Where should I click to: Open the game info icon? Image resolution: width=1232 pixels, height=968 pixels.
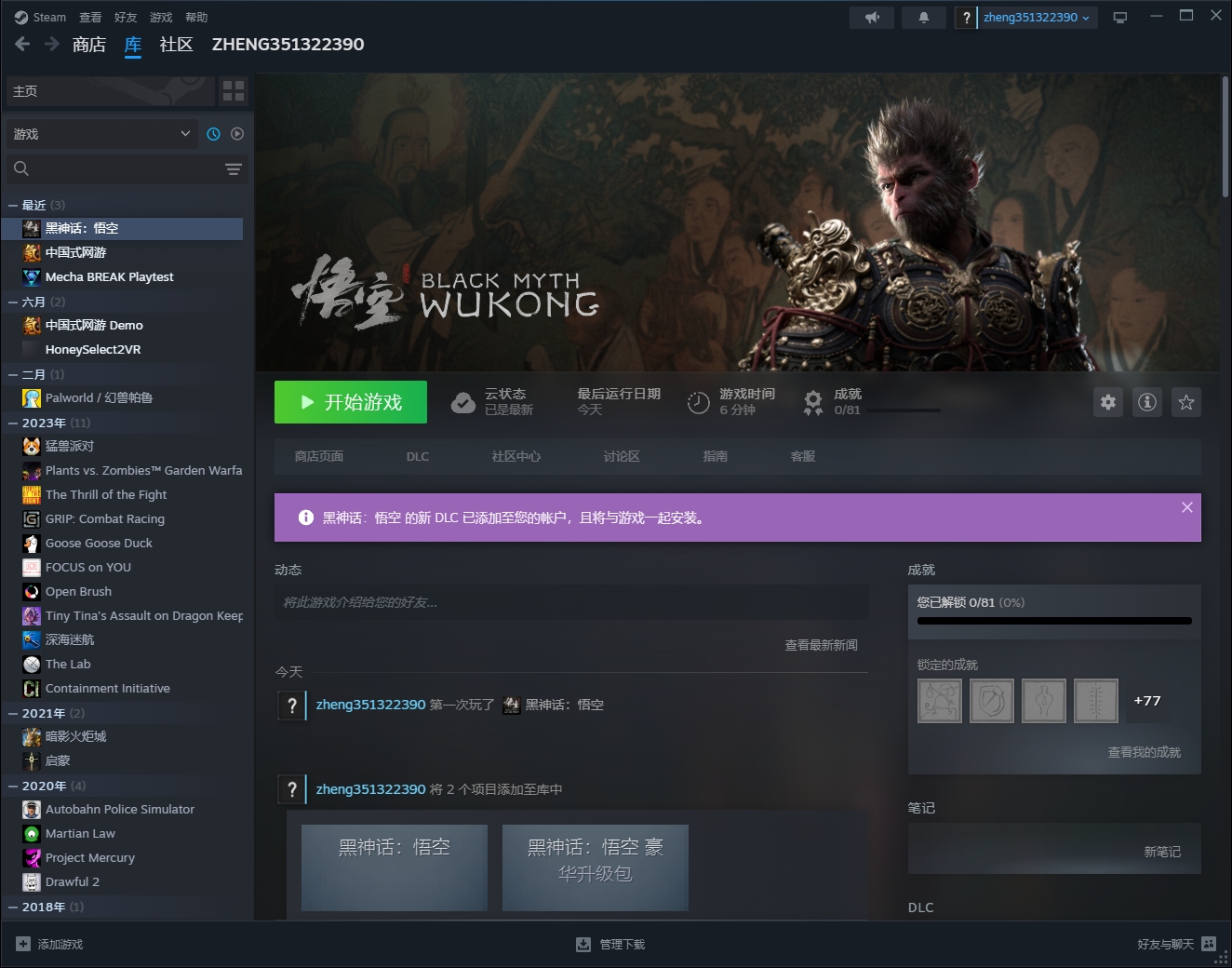click(1147, 402)
